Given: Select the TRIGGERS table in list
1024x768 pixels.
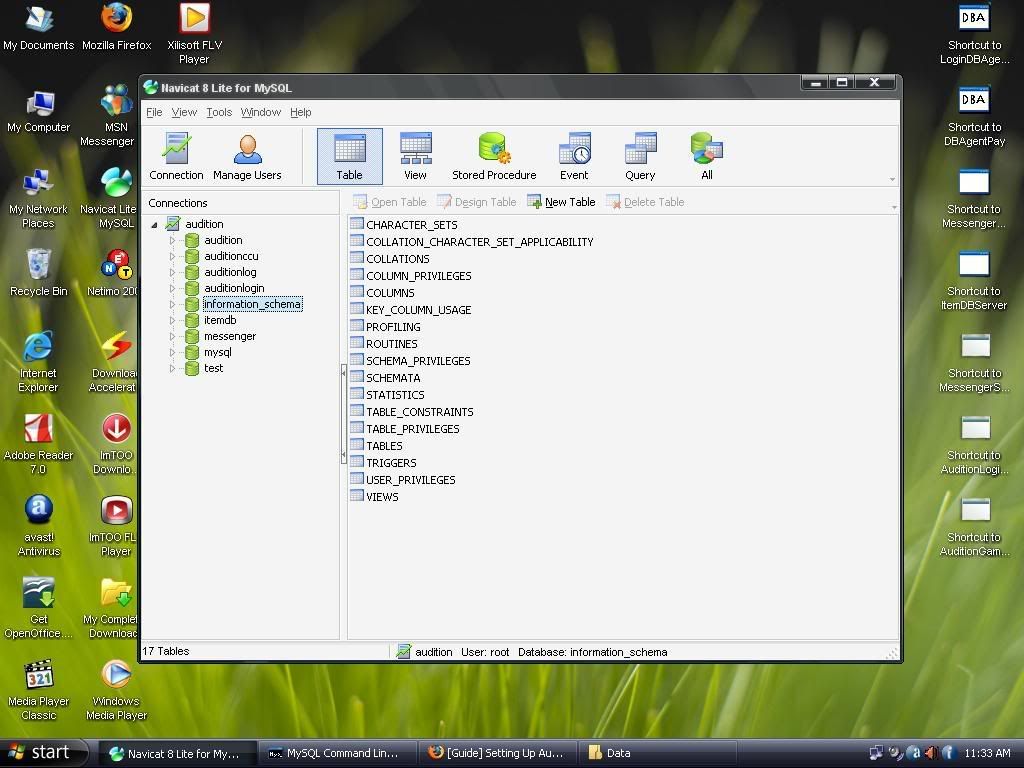Looking at the screenshot, I should [x=391, y=463].
